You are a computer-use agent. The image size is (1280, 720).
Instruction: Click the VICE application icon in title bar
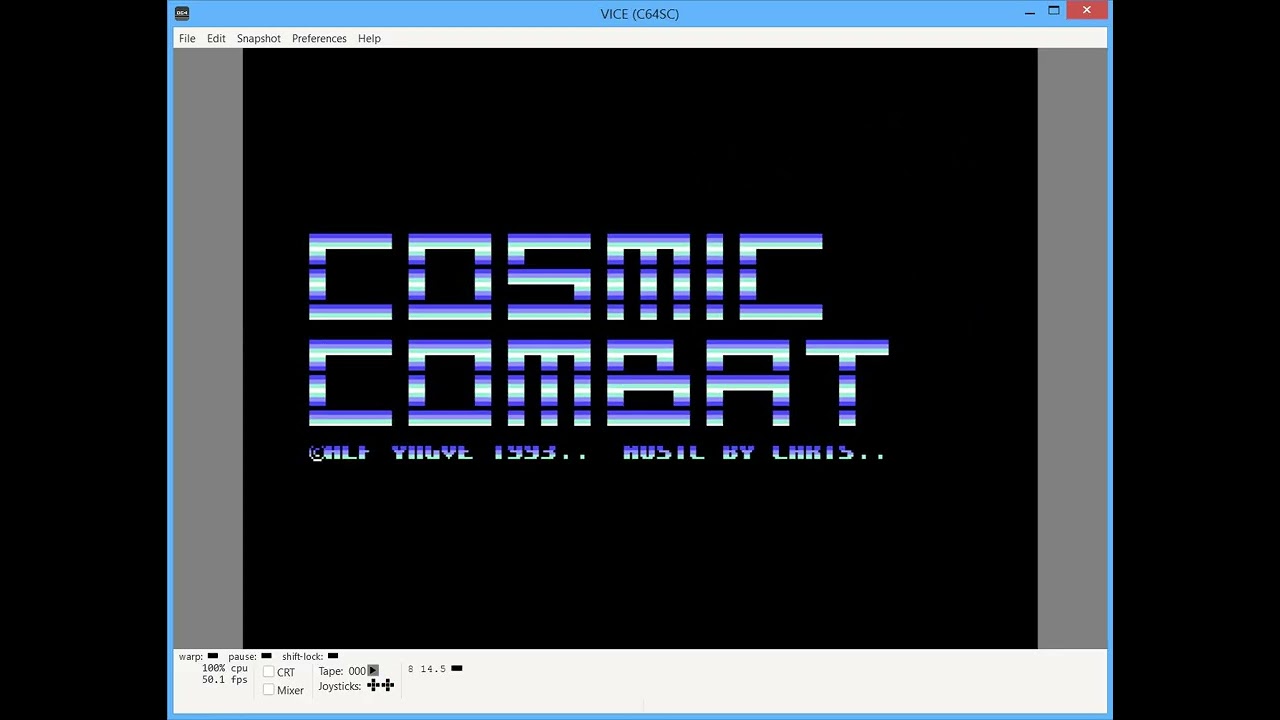tap(181, 13)
